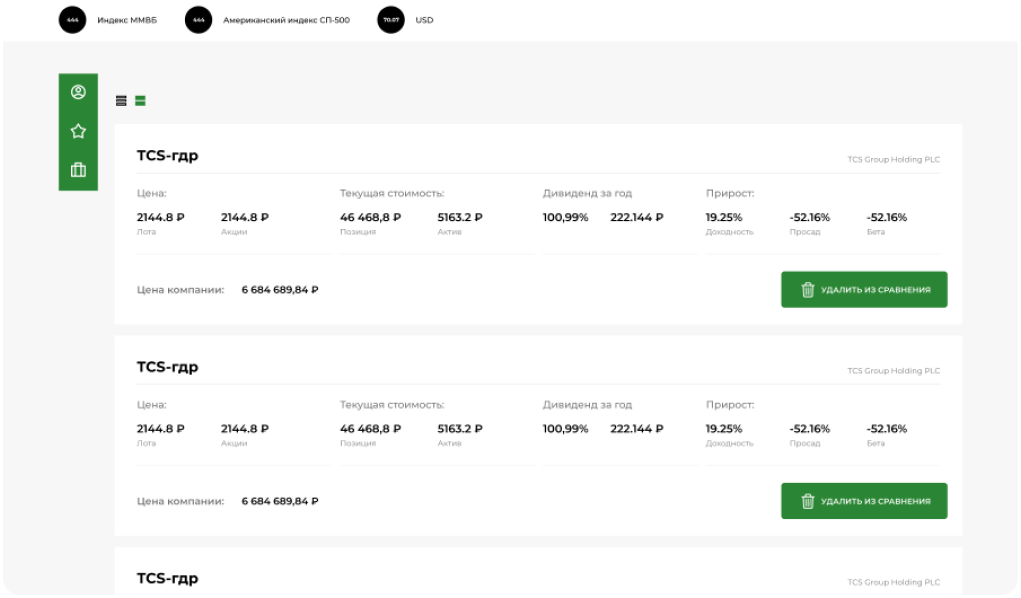Click the black circle beside Индекс ММВБ
The width and height of the screenshot is (1021, 598).
point(73,20)
